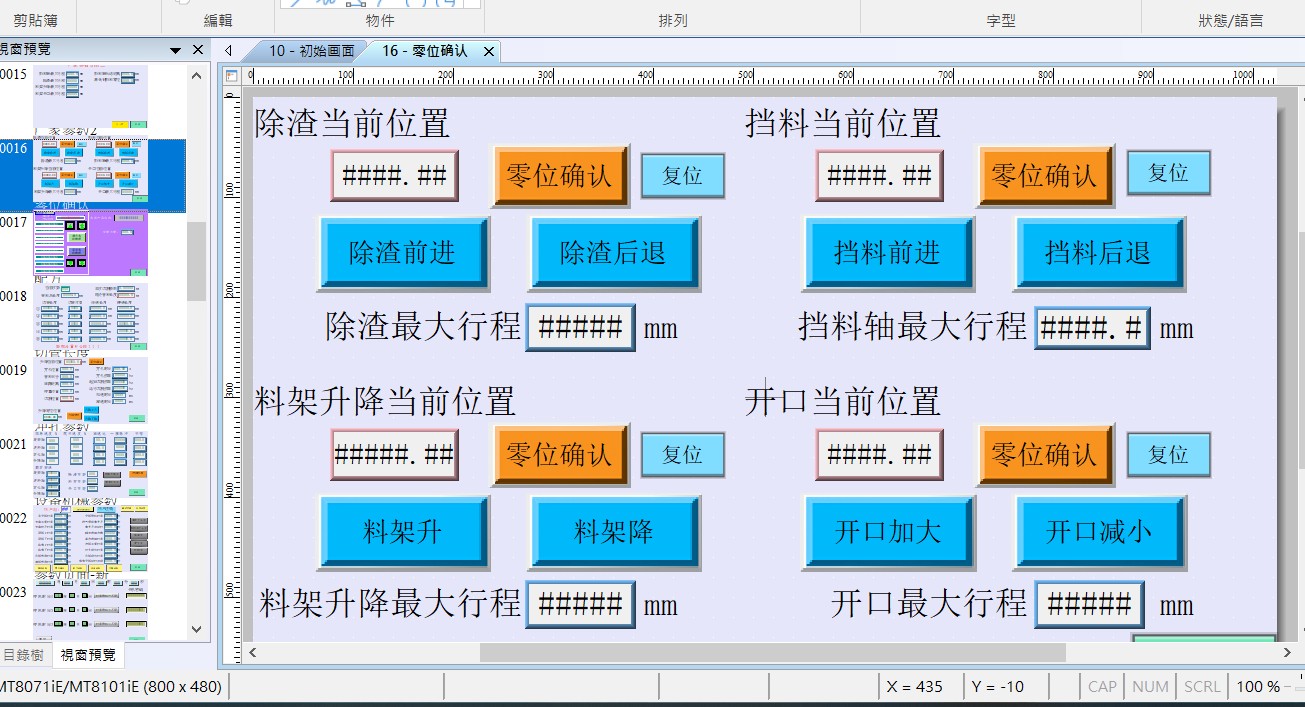This screenshot has height=707, width=1305.
Task: Click the thumbnail list scroll down arrow
Action: coord(197,629)
